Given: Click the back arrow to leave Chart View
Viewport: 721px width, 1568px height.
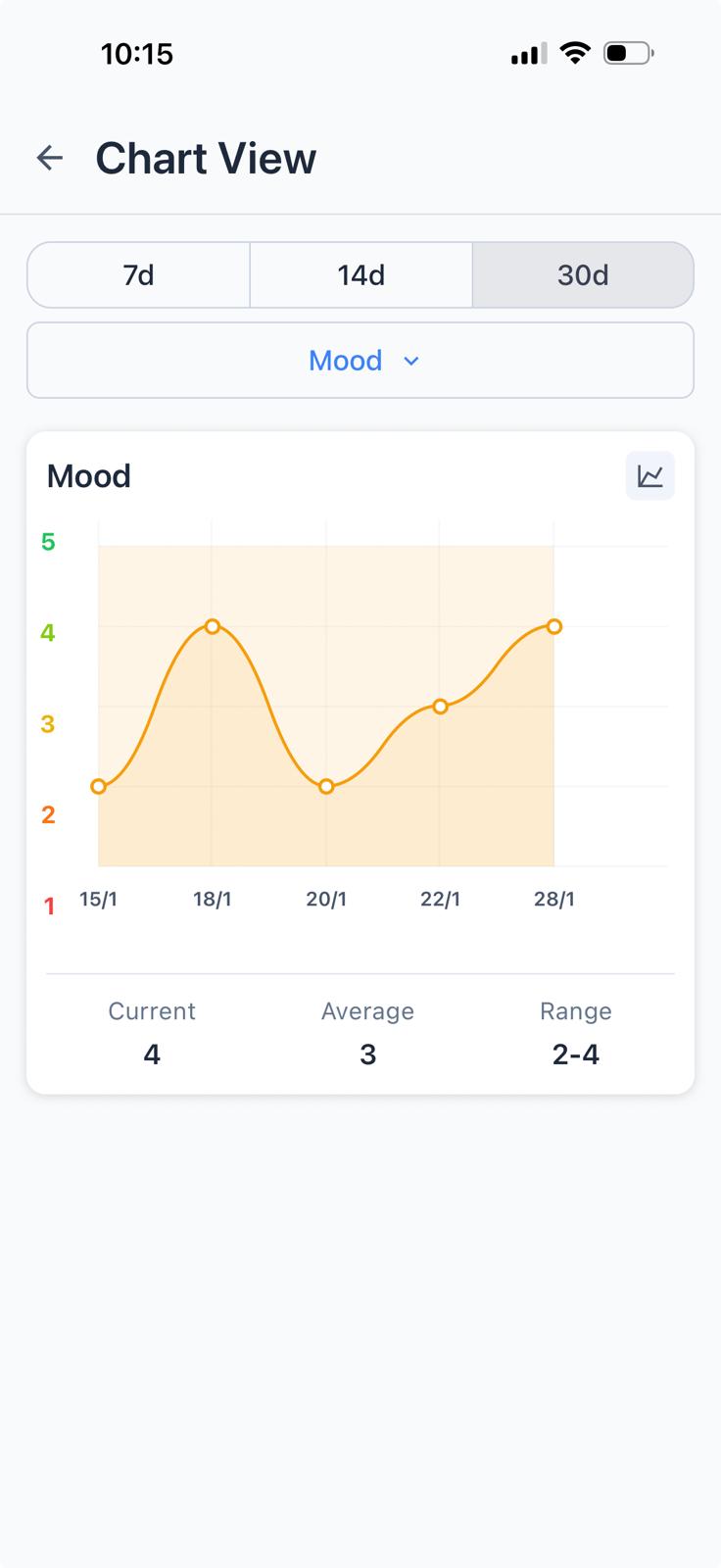Looking at the screenshot, I should tap(49, 158).
